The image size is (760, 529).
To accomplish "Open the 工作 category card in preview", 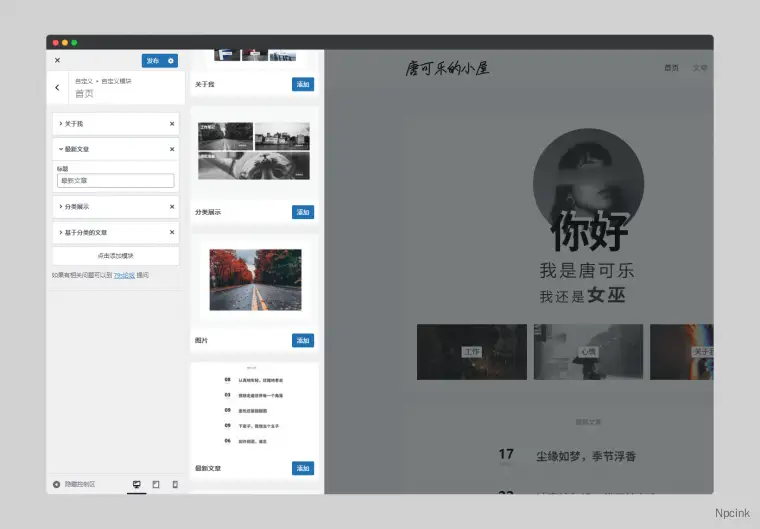I will 472,352.
